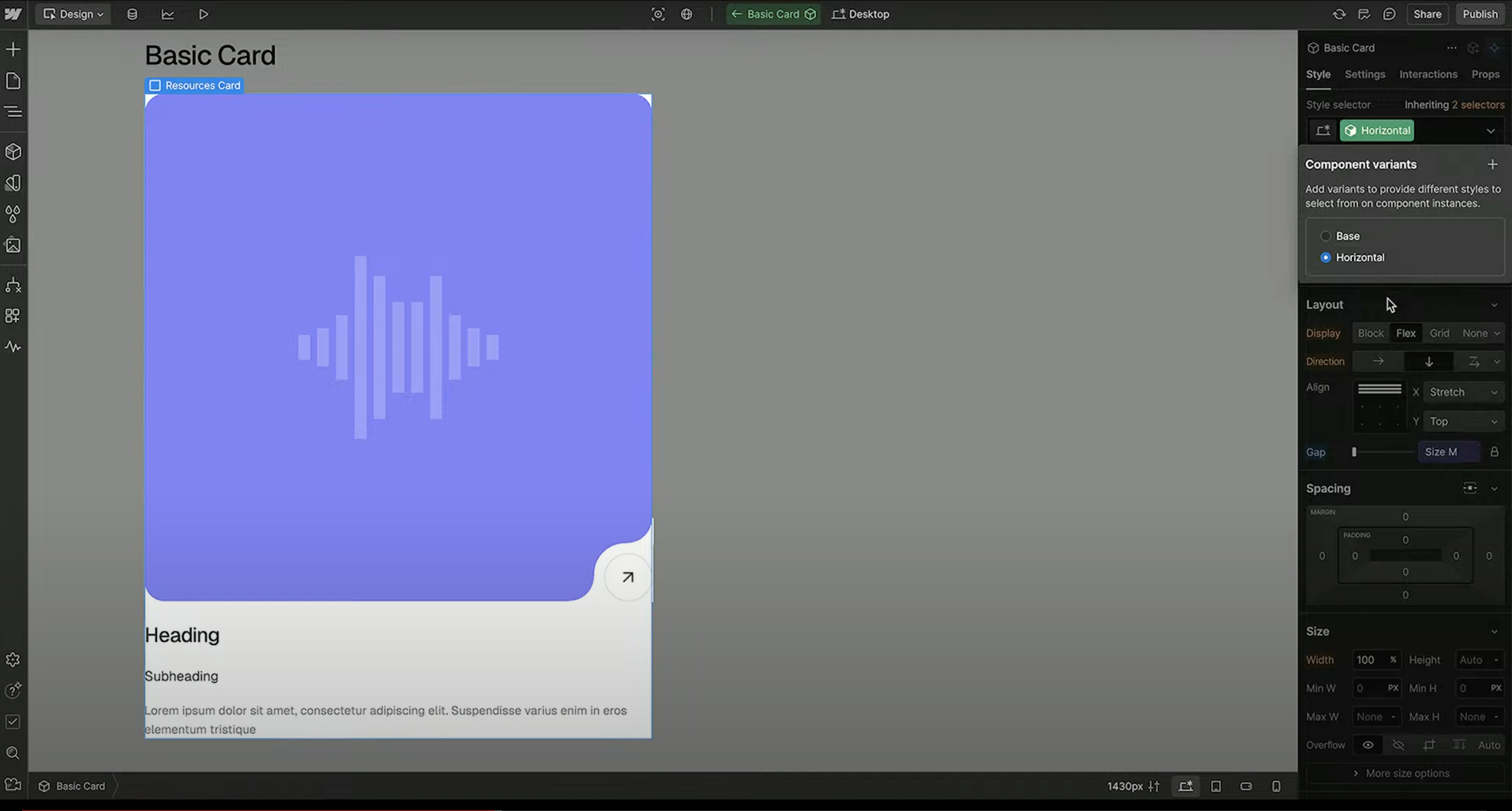The height and width of the screenshot is (811, 1512).
Task: Switch to mobile portrait breakpoint
Action: click(1276, 786)
